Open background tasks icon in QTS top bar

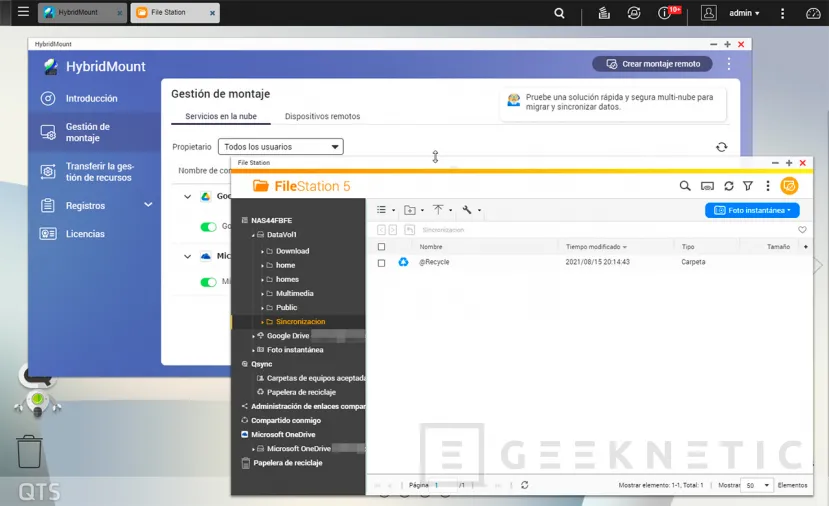coord(604,13)
